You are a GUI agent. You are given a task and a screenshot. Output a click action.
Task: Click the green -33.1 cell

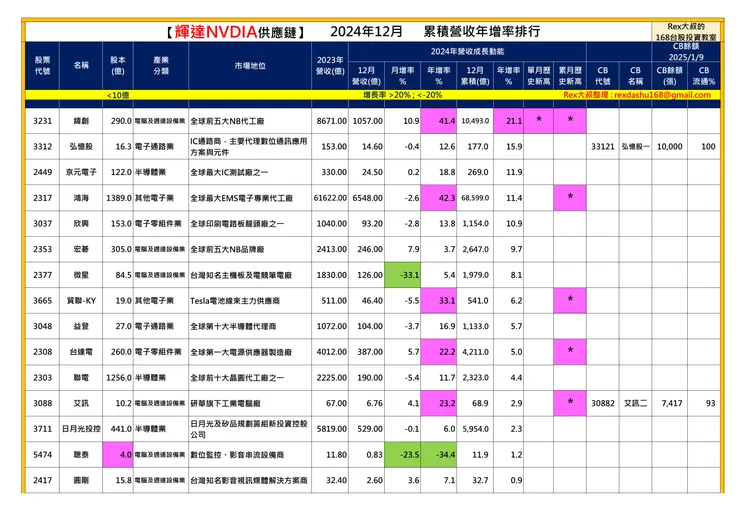pos(402,275)
